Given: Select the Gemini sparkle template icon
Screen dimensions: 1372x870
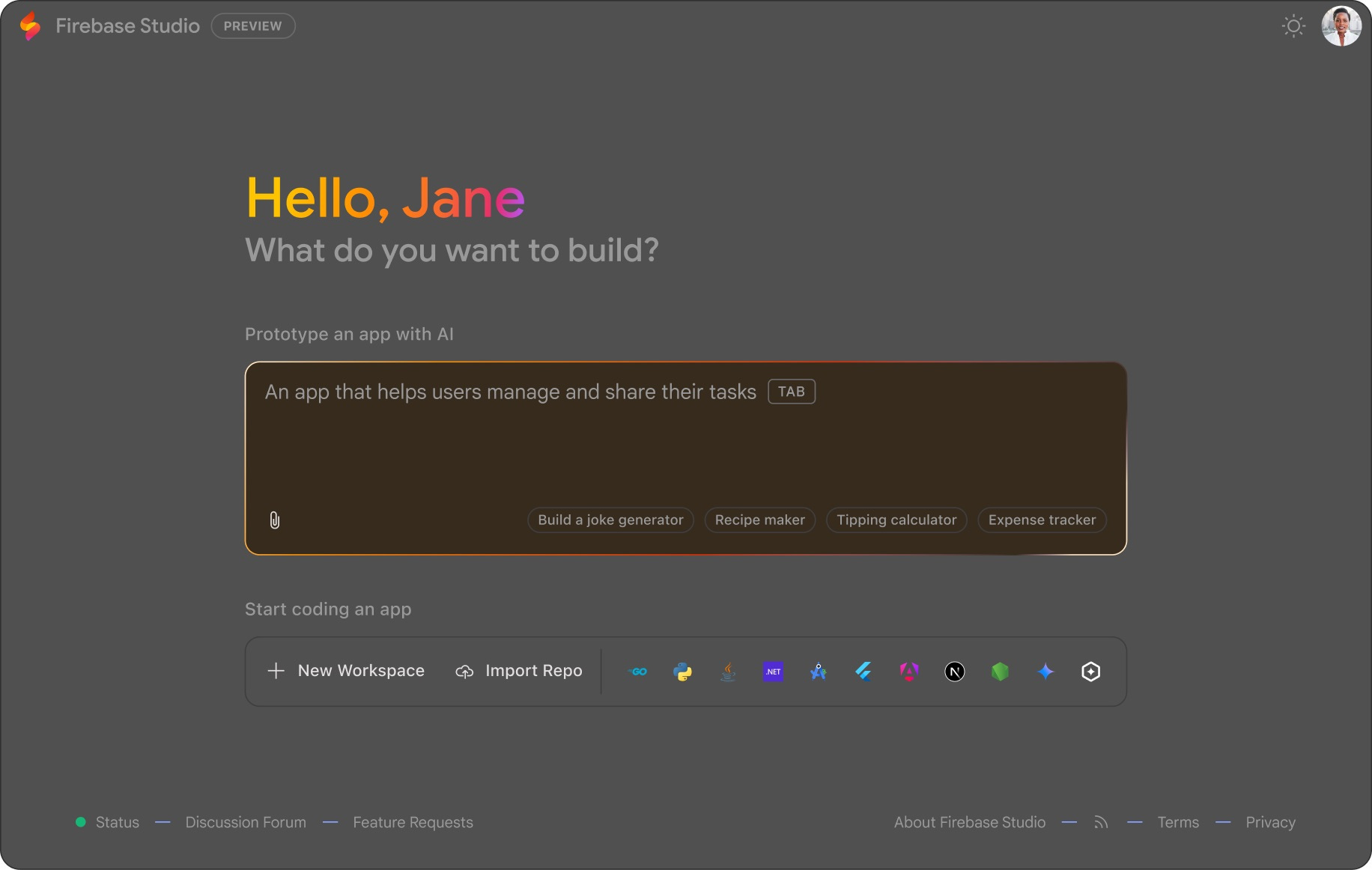Looking at the screenshot, I should (1045, 672).
